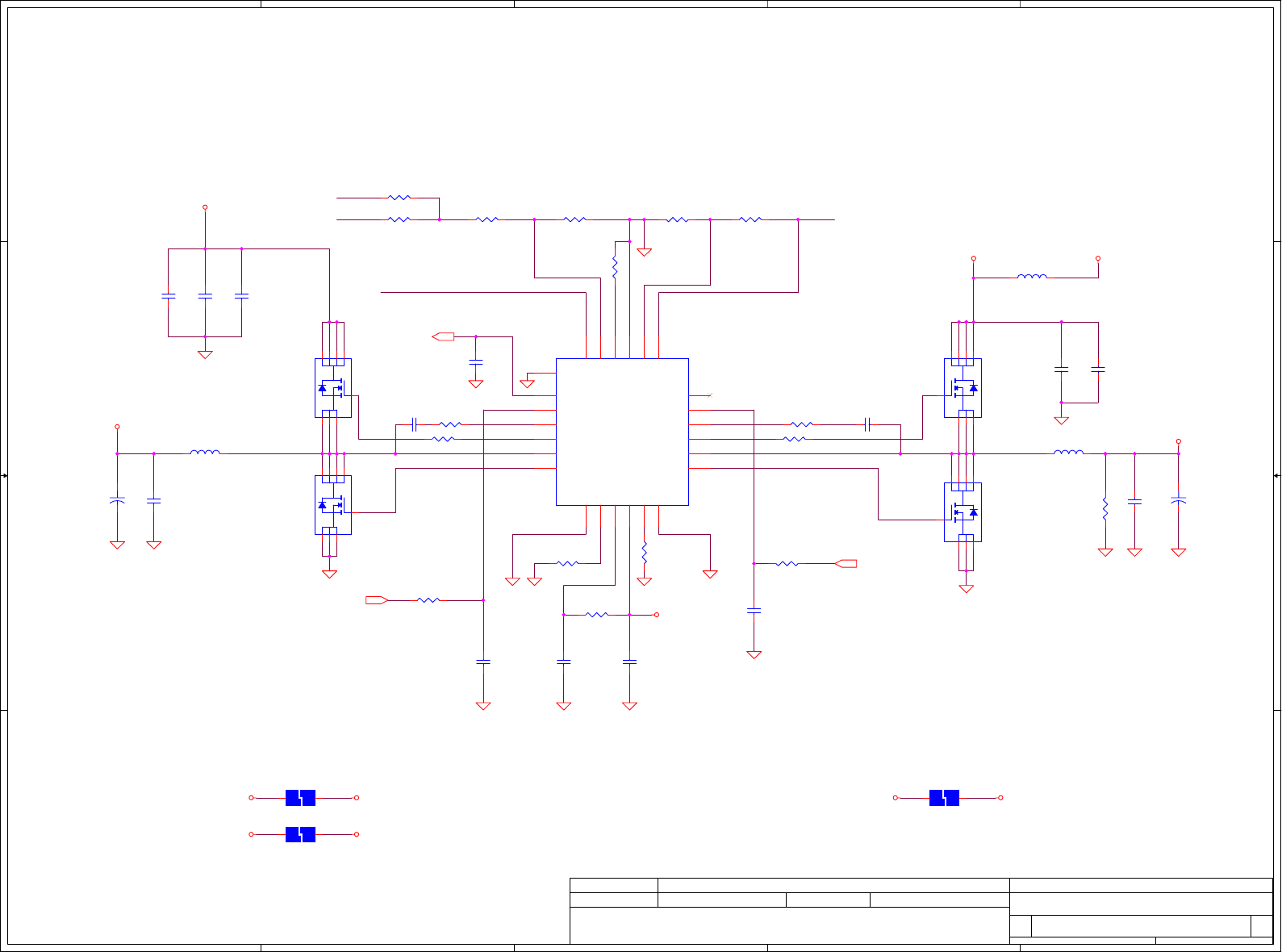Select the lower MOSFET left of the IC
Image resolution: width=1282 pixels, height=952 pixels.
click(332, 505)
